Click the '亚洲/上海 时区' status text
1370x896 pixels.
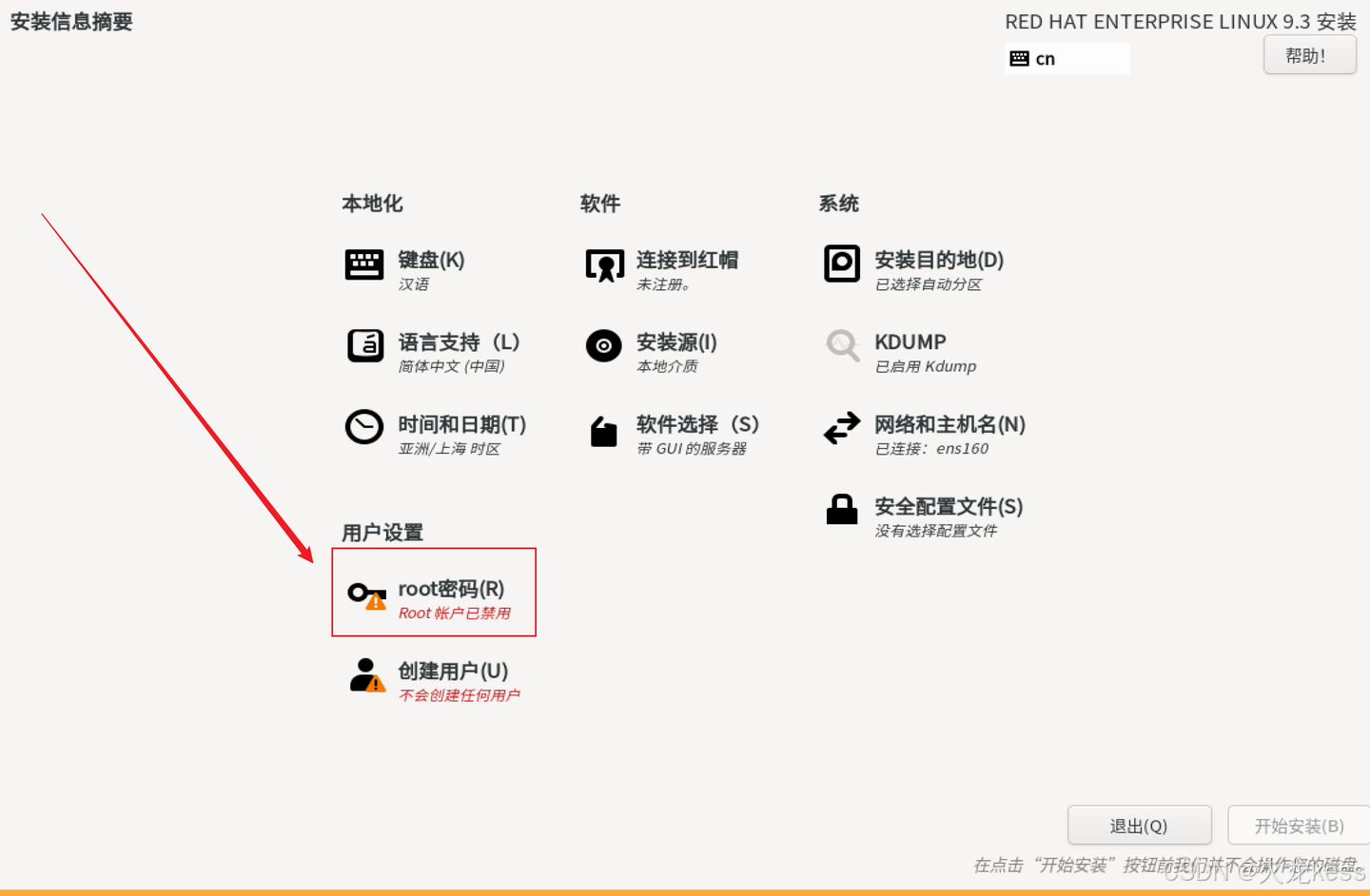pyautogui.click(x=449, y=449)
